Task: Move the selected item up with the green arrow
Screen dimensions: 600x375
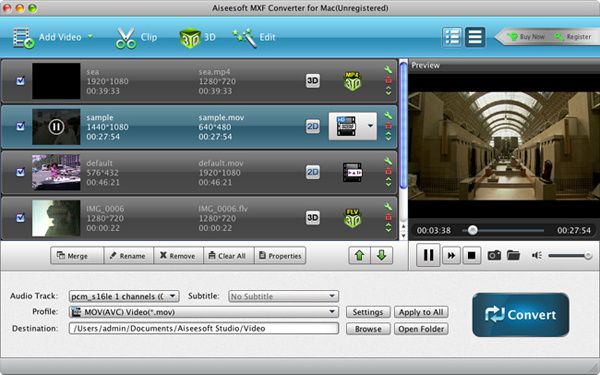Action: coord(359,255)
